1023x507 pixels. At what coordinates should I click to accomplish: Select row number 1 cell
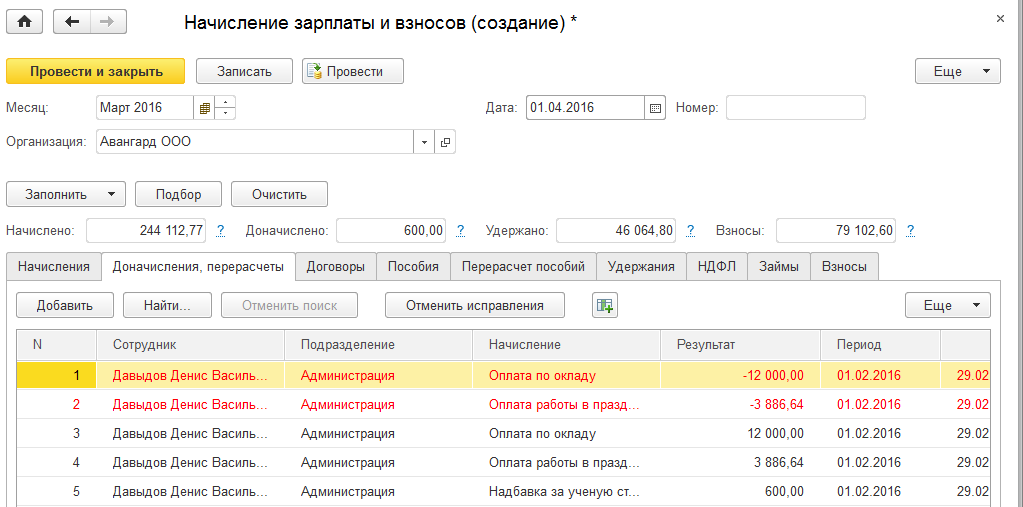[x=57, y=375]
